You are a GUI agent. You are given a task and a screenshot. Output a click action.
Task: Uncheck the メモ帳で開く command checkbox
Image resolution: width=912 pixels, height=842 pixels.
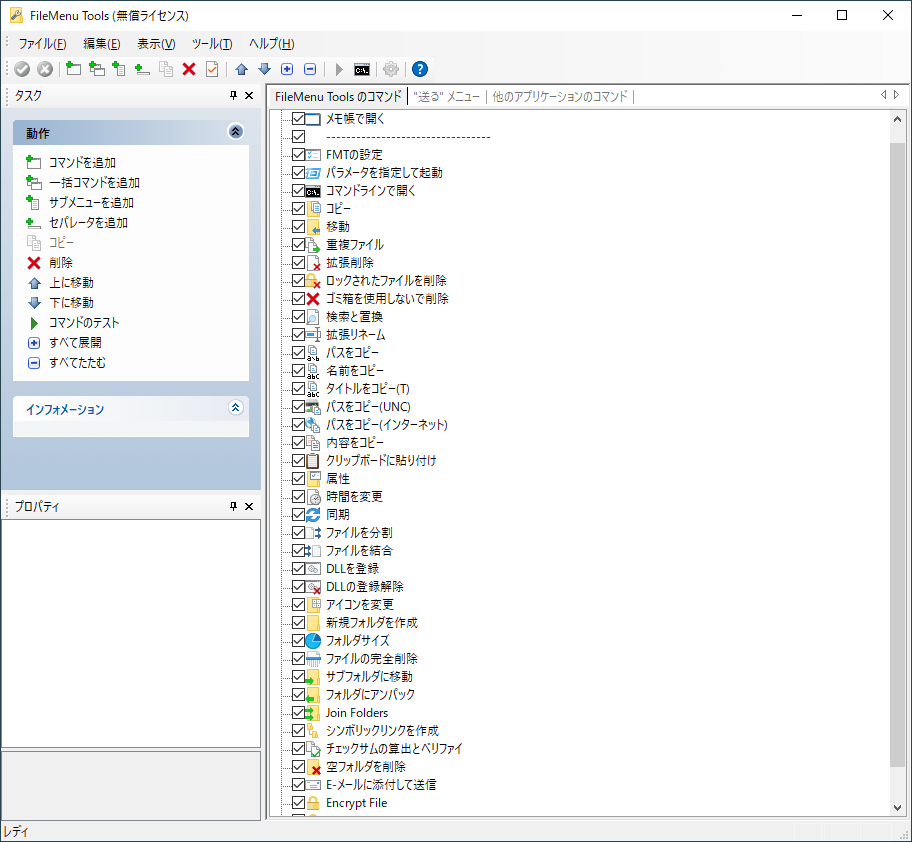click(300, 118)
